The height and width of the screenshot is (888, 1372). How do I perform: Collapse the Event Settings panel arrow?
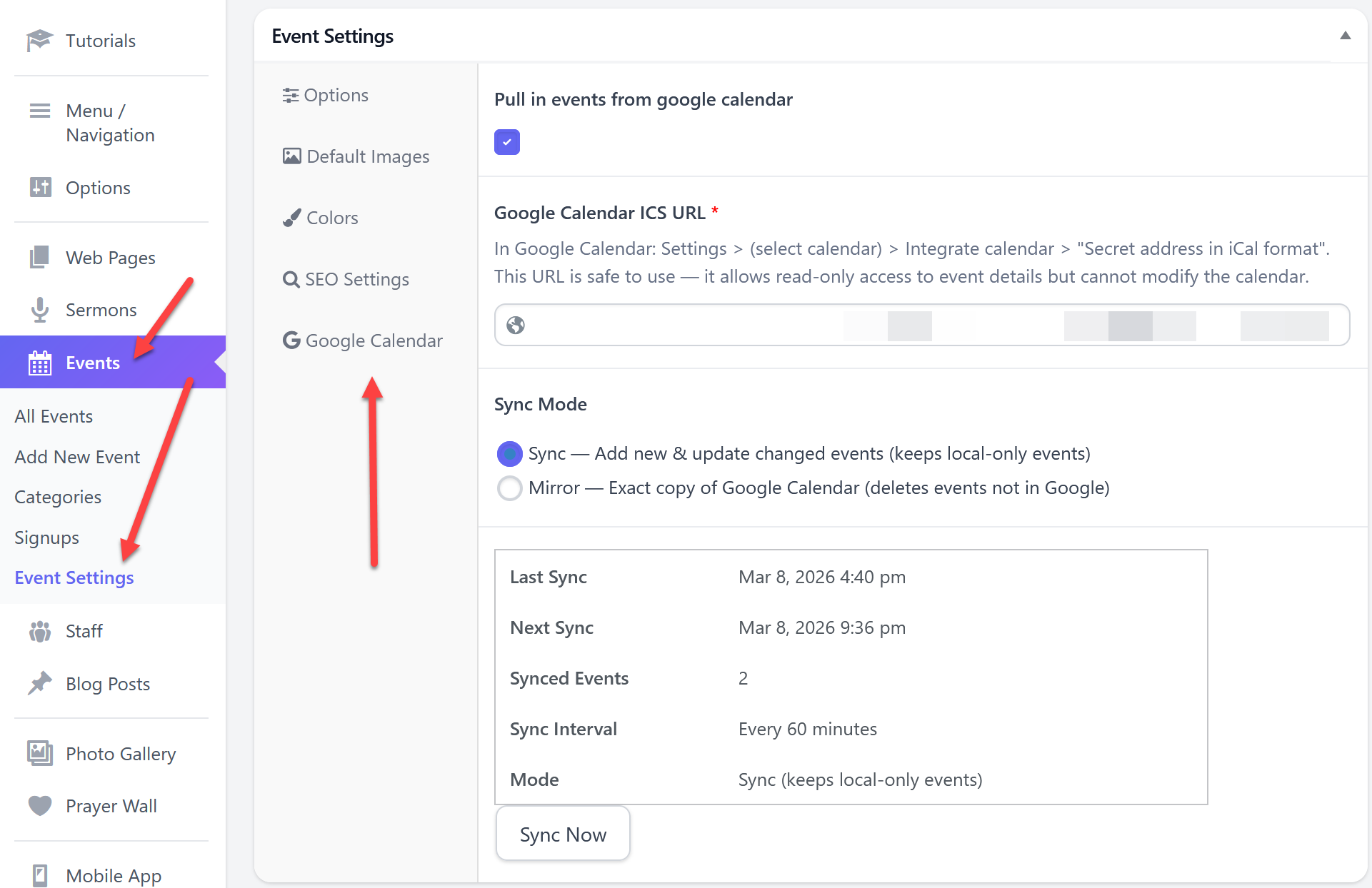(1345, 36)
